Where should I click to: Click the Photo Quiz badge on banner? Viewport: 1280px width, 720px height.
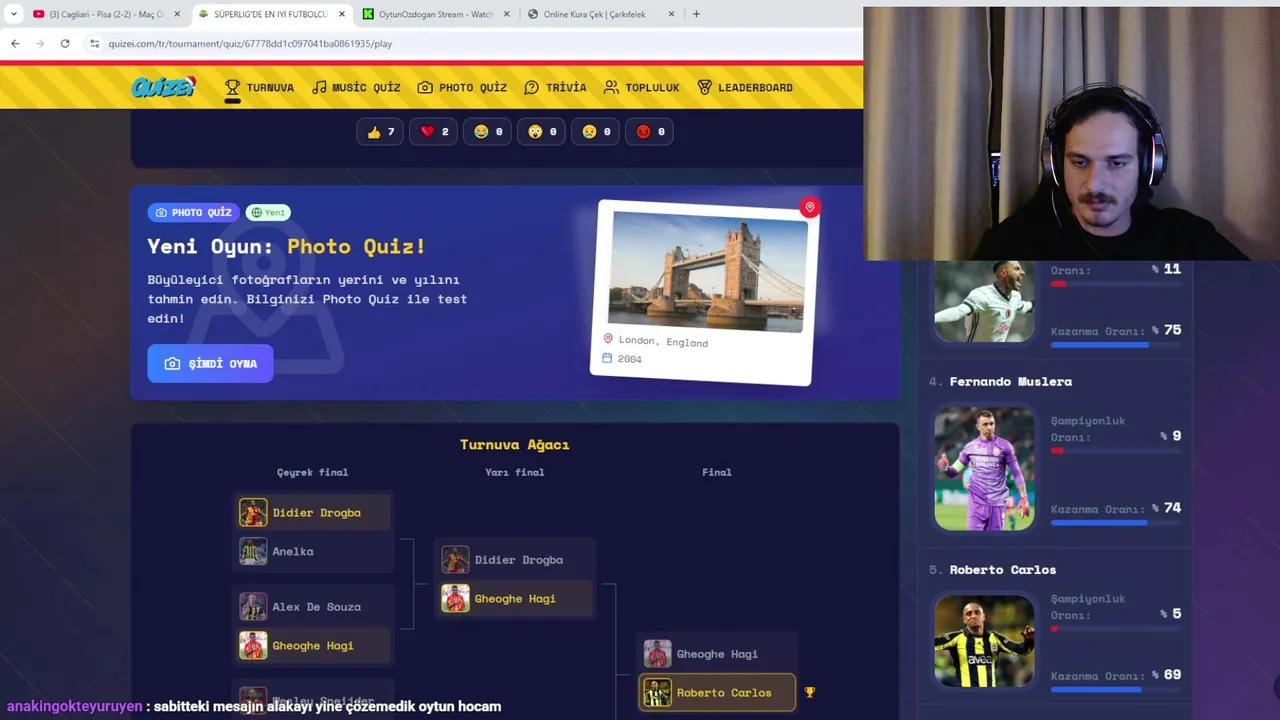(193, 212)
